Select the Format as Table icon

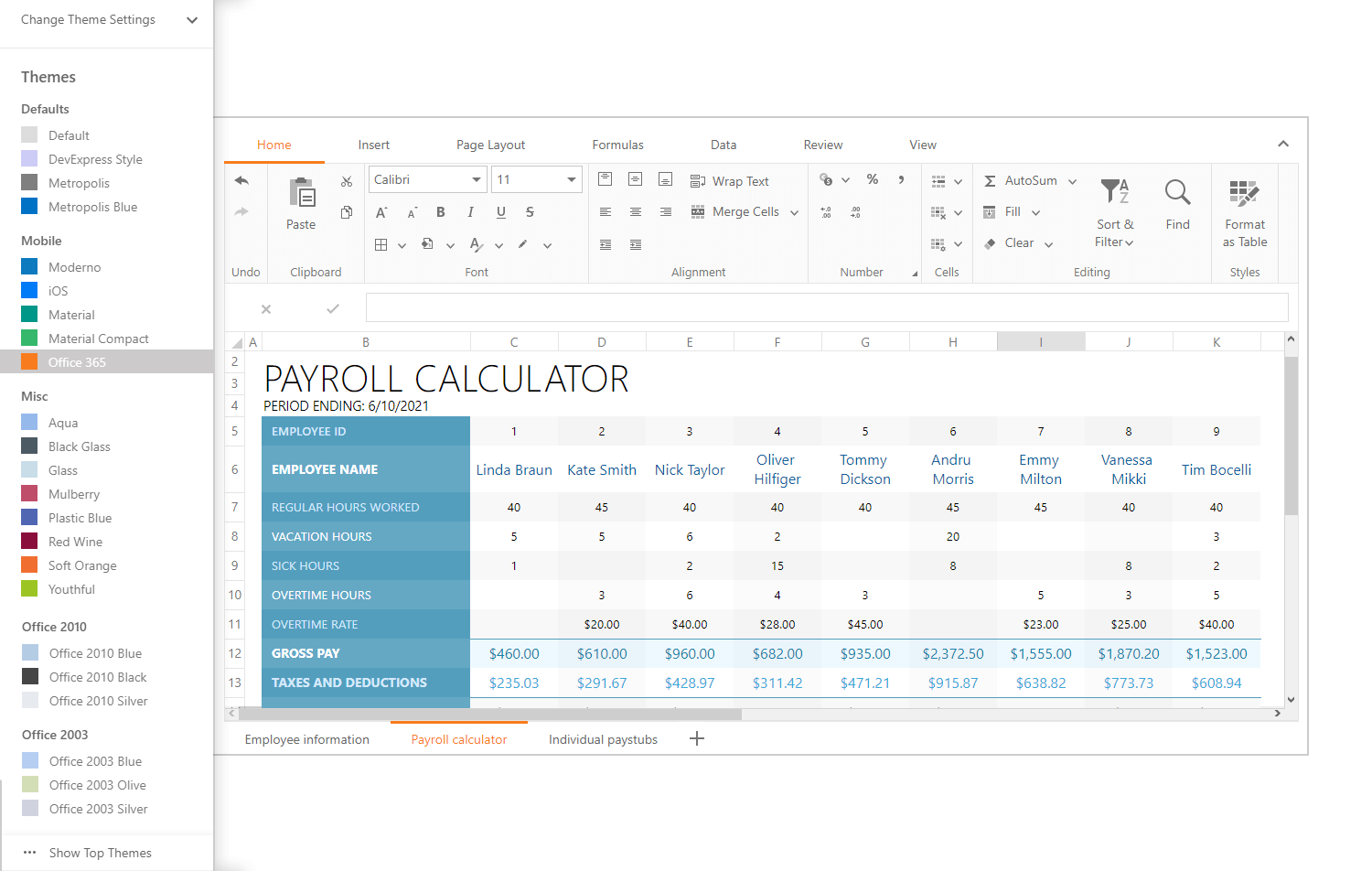coord(1245,209)
